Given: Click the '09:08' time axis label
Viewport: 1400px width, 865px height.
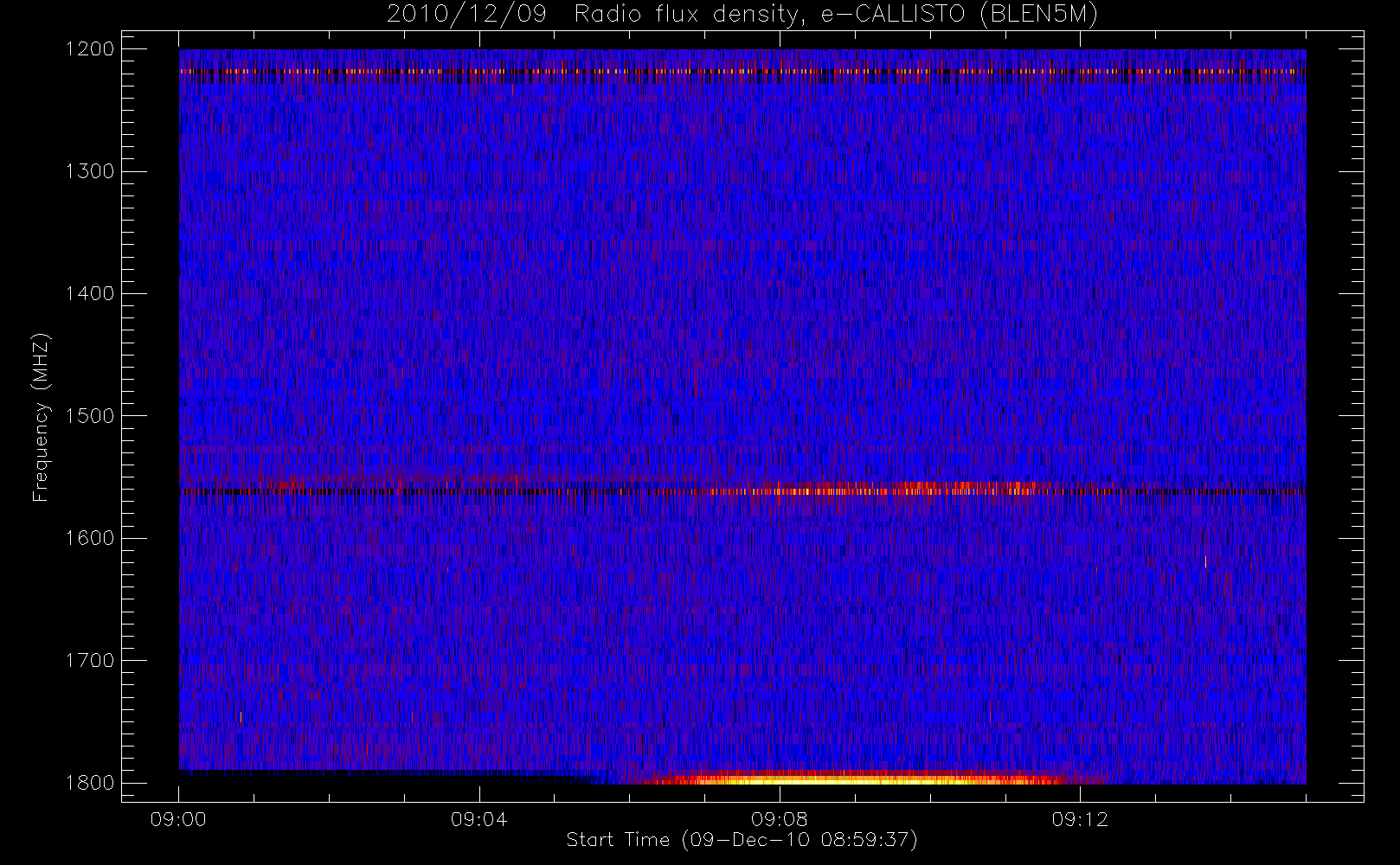Looking at the screenshot, I should point(779,819).
